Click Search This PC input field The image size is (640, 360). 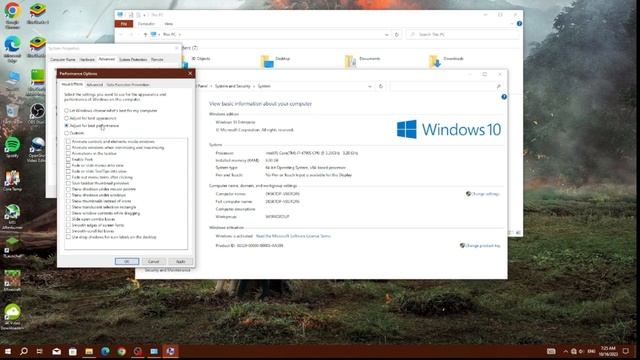463,35
